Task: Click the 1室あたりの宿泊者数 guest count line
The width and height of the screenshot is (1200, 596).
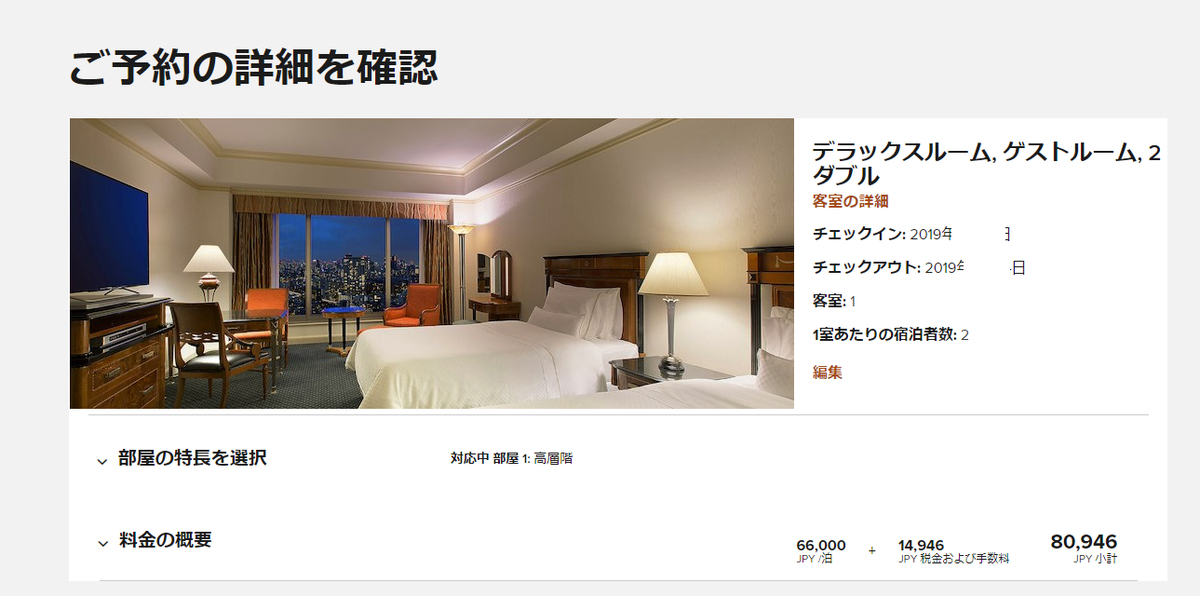Action: (891, 335)
